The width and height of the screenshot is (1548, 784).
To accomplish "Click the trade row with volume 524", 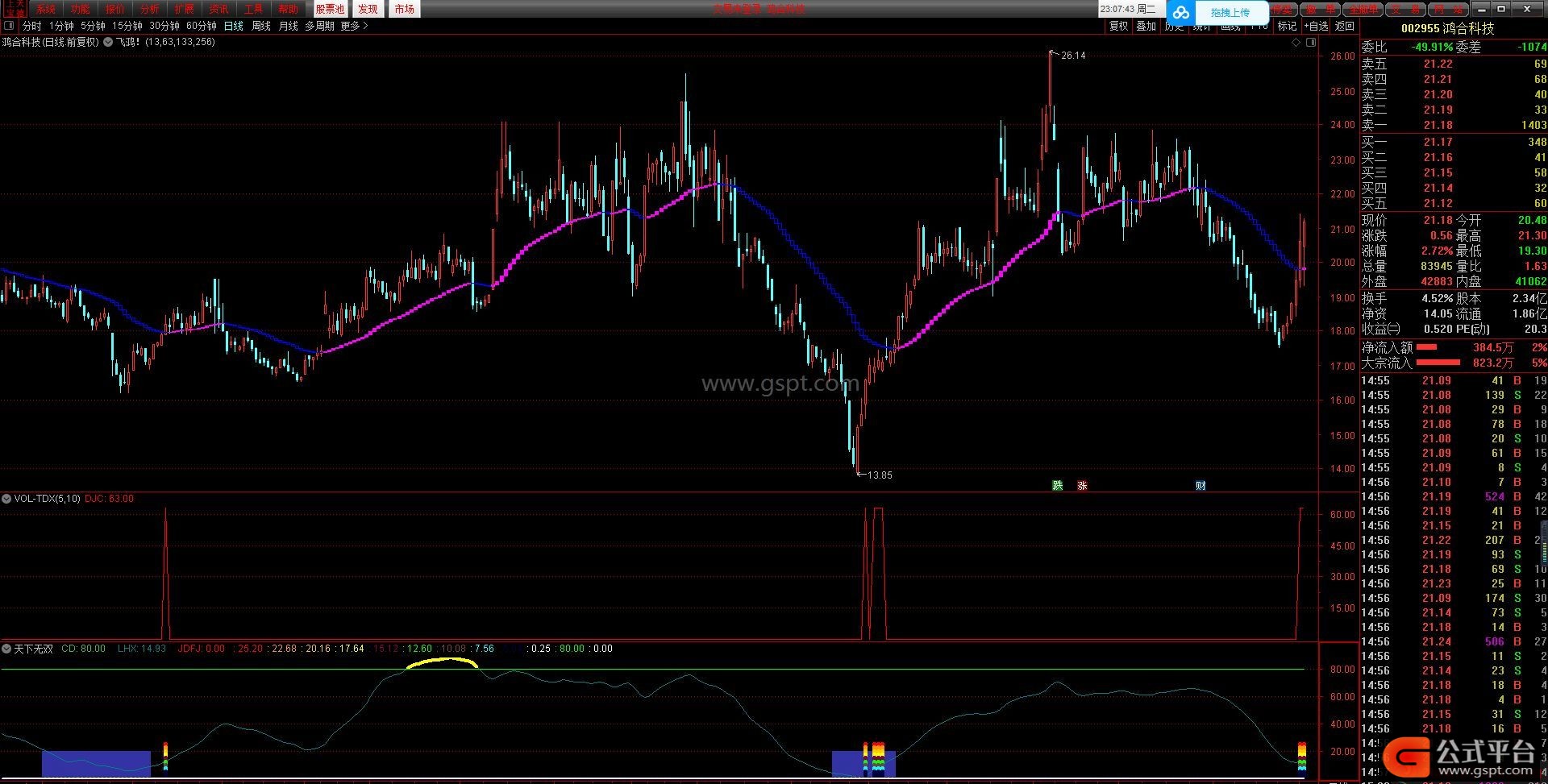I will tap(1454, 497).
